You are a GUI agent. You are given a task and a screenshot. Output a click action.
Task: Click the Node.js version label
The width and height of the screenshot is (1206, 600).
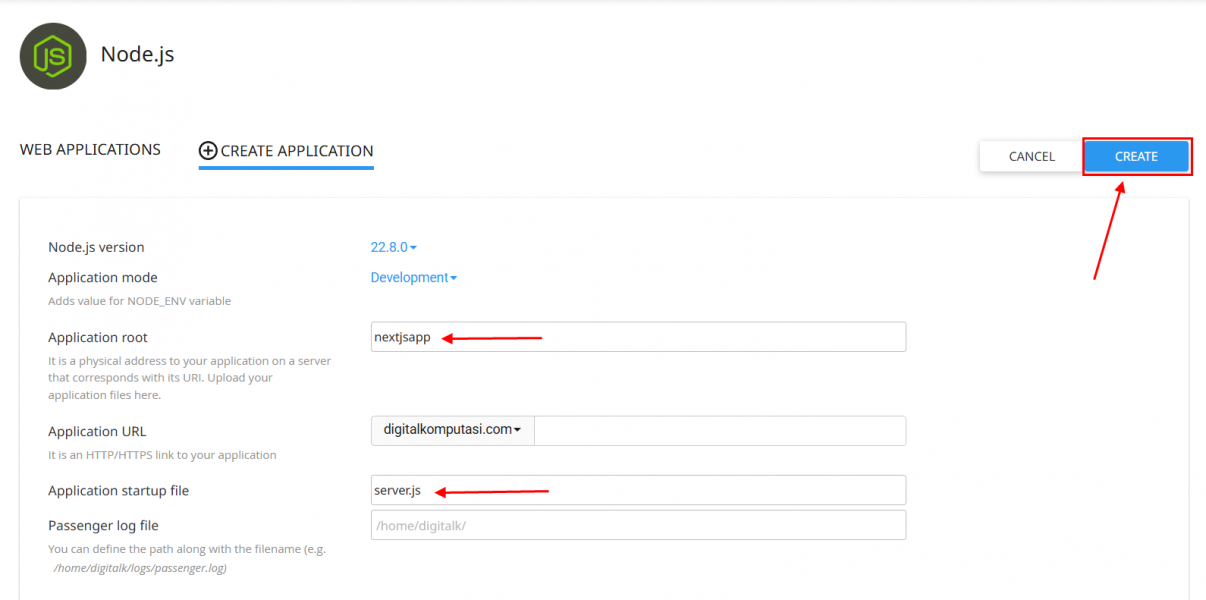[96, 247]
